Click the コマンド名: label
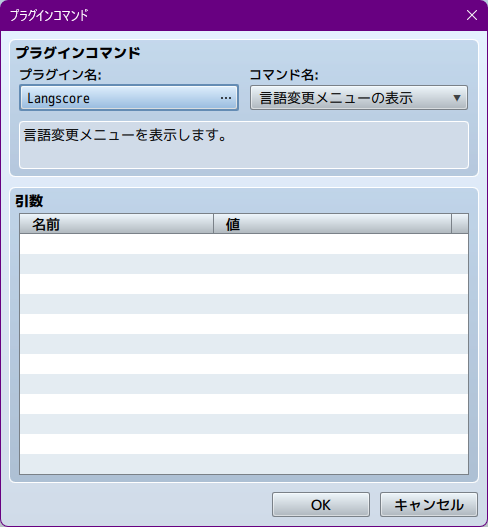The image size is (488, 527). click(x=284, y=74)
